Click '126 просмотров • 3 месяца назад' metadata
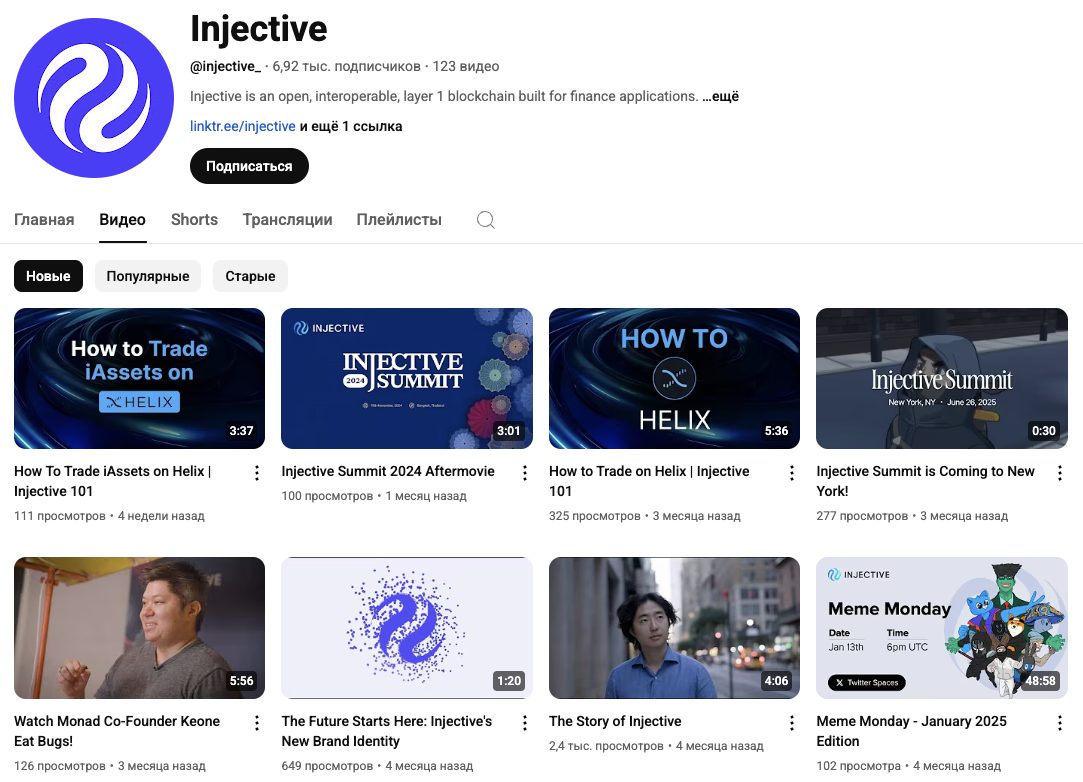This screenshot has width=1083, height=782. (110, 766)
